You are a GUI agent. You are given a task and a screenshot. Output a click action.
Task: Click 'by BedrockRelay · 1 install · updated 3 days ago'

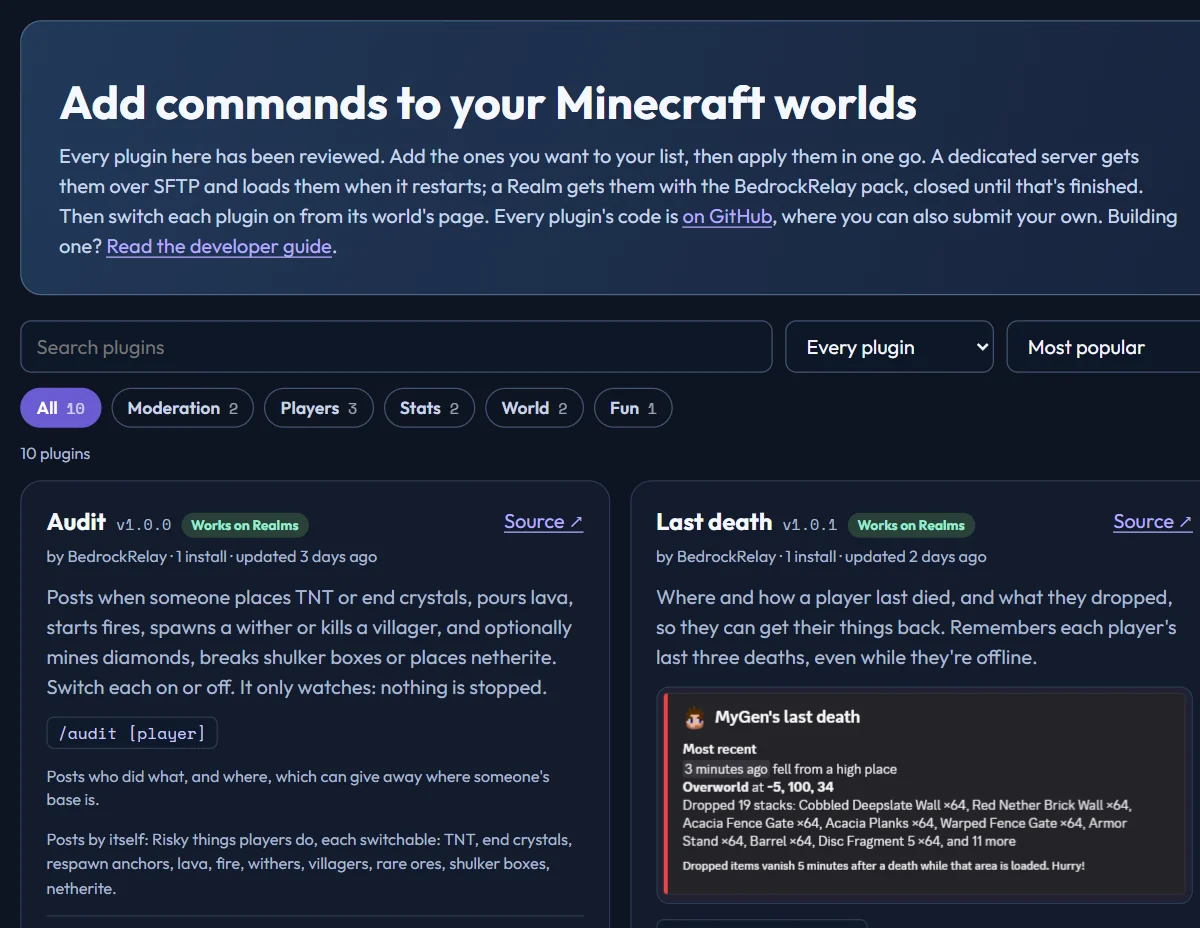212,557
